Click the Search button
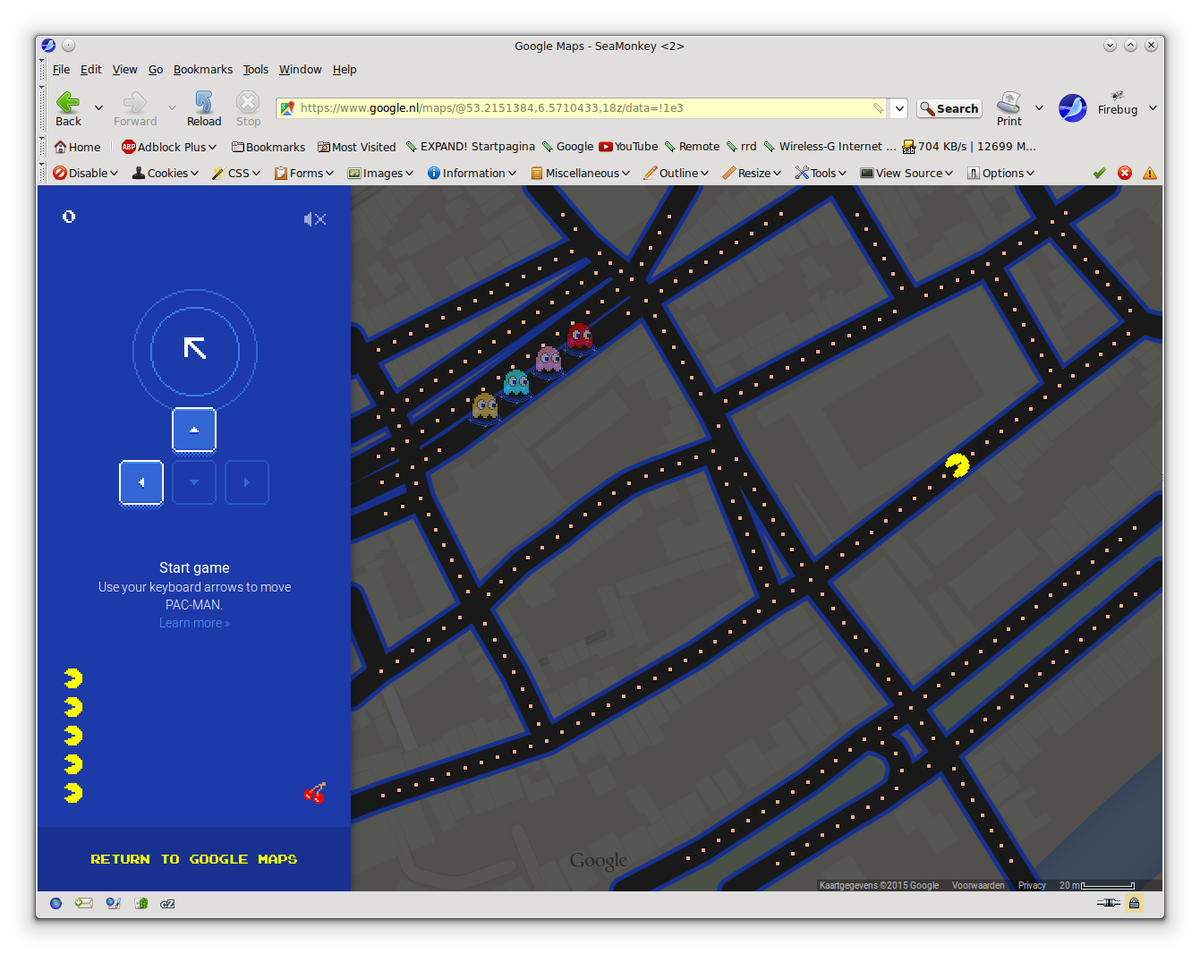 click(x=949, y=108)
